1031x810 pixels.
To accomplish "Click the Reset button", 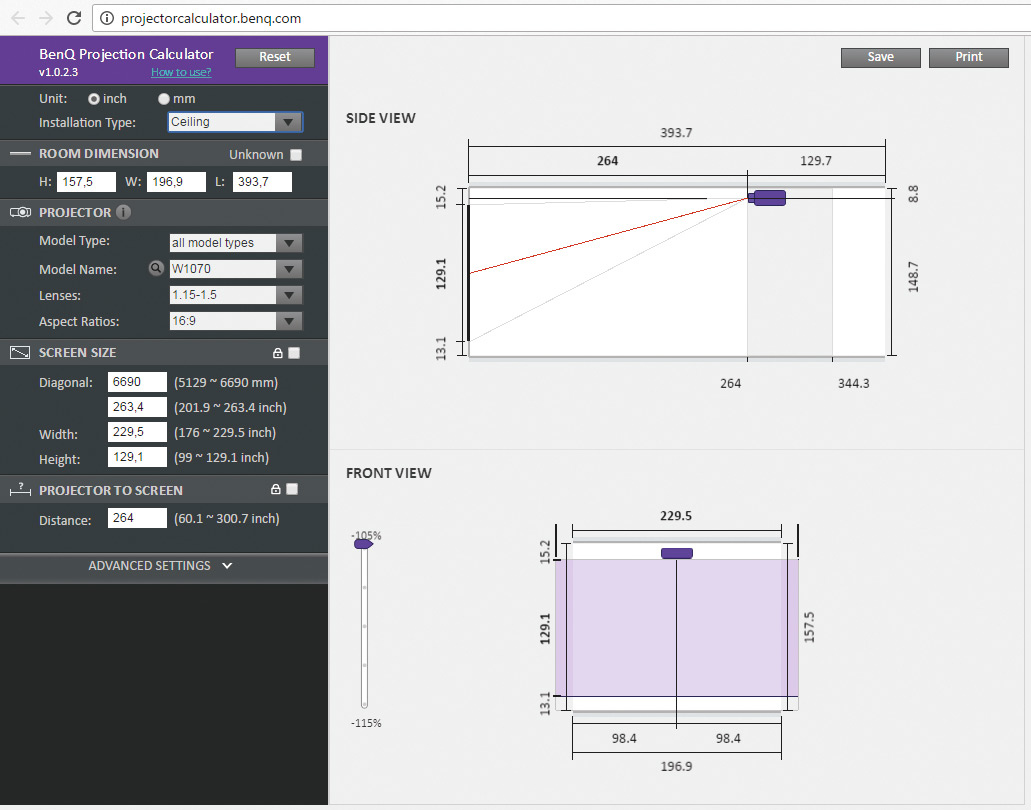I will [275, 57].
